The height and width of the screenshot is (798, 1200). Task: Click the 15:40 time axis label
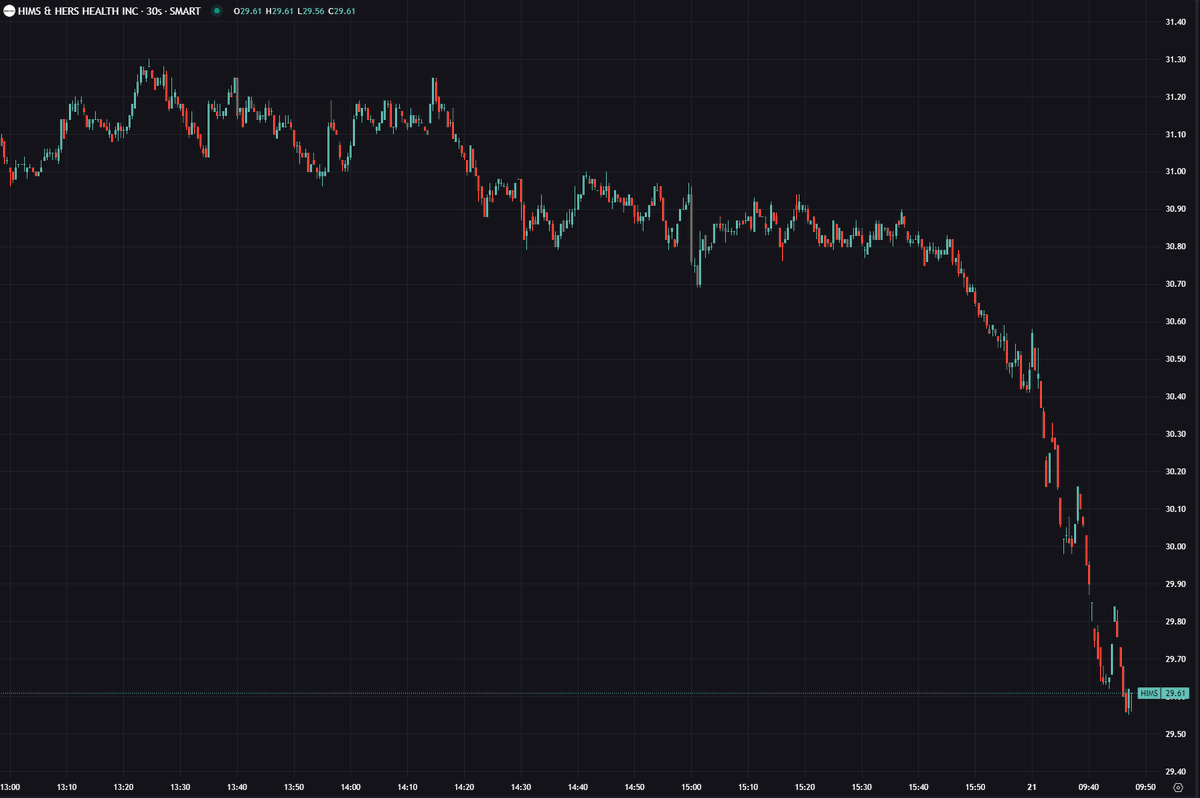tap(919, 787)
